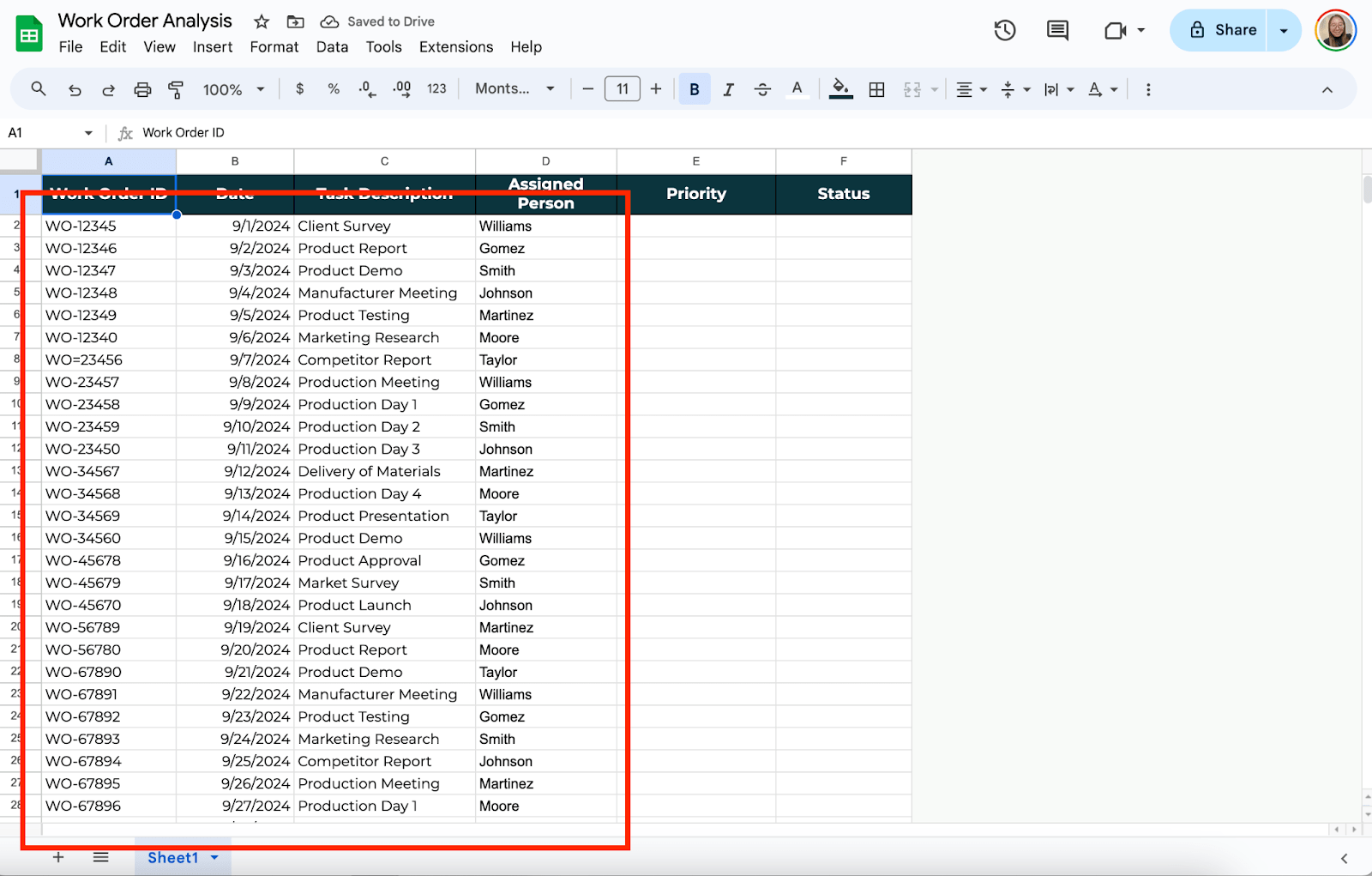The image size is (1372, 876).
Task: Open the Sheet1 tab dropdown arrow
Action: [x=214, y=857]
